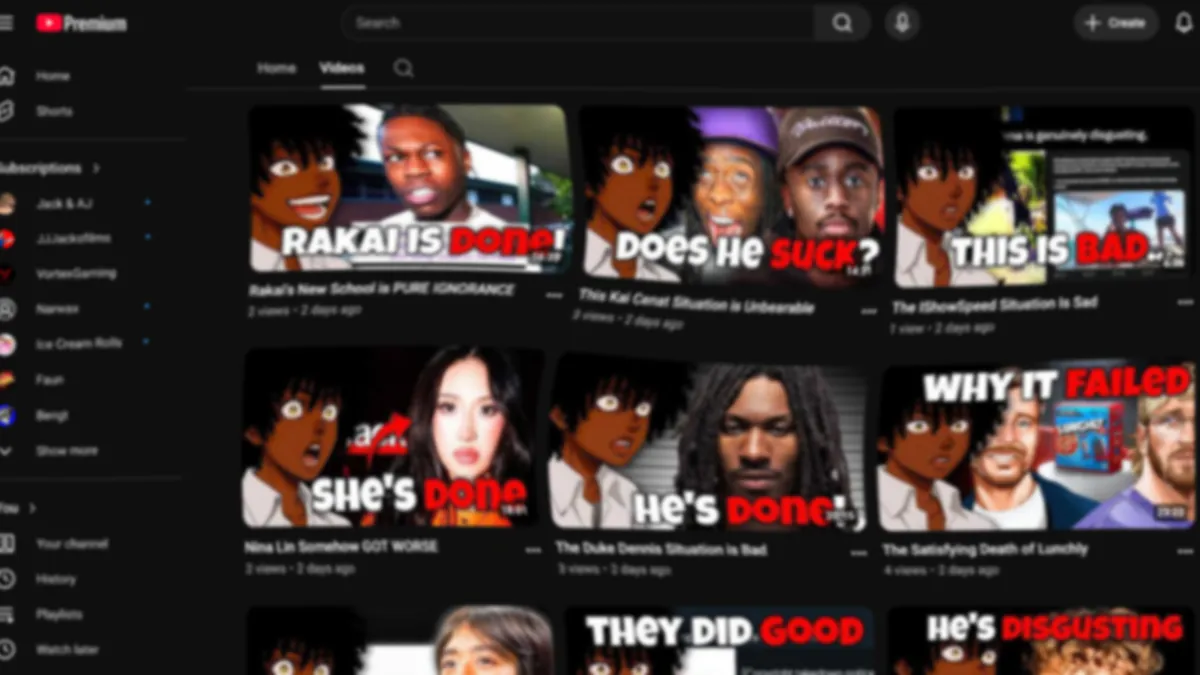Start voice search with the microphone

902,23
